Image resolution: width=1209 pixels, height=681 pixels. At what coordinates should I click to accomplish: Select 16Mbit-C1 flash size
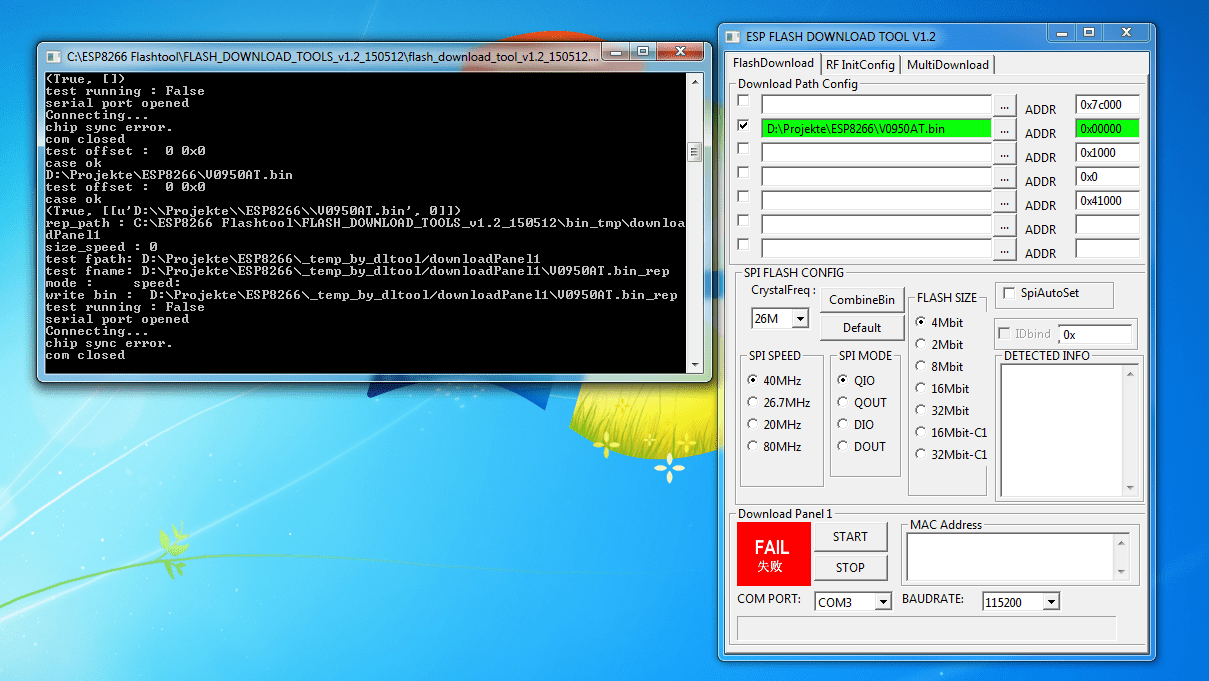(921, 432)
